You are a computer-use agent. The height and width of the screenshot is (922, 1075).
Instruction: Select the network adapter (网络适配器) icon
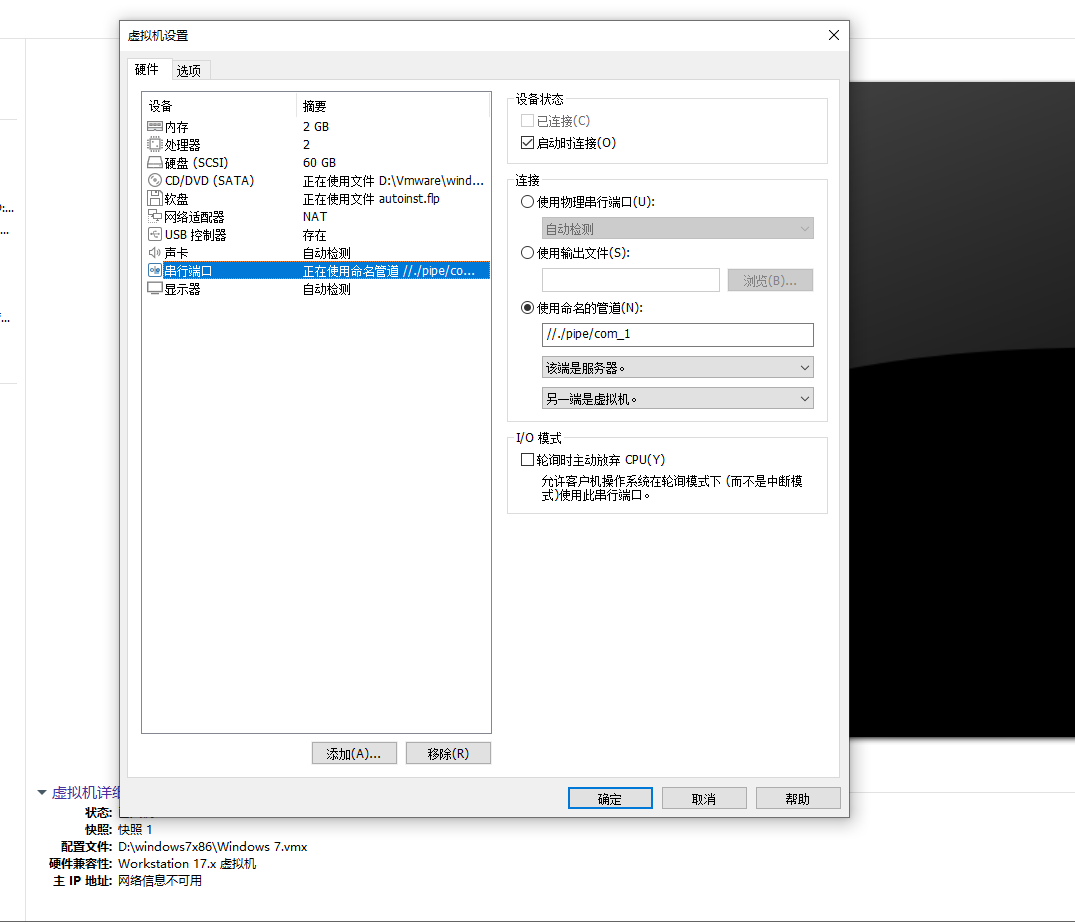click(x=155, y=217)
